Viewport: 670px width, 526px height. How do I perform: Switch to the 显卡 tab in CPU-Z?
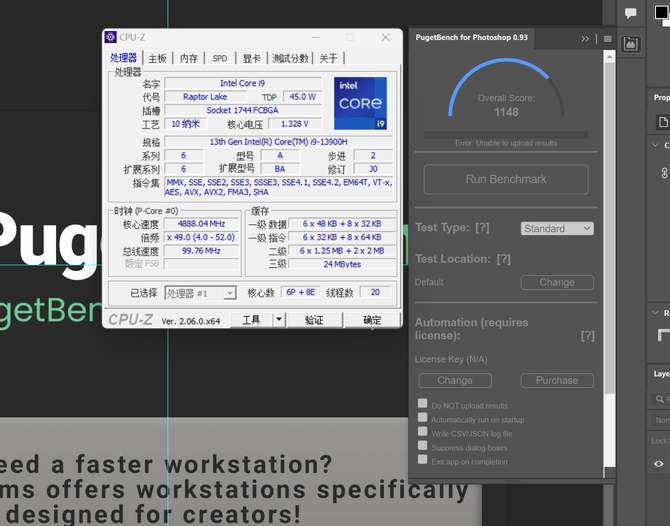251,59
